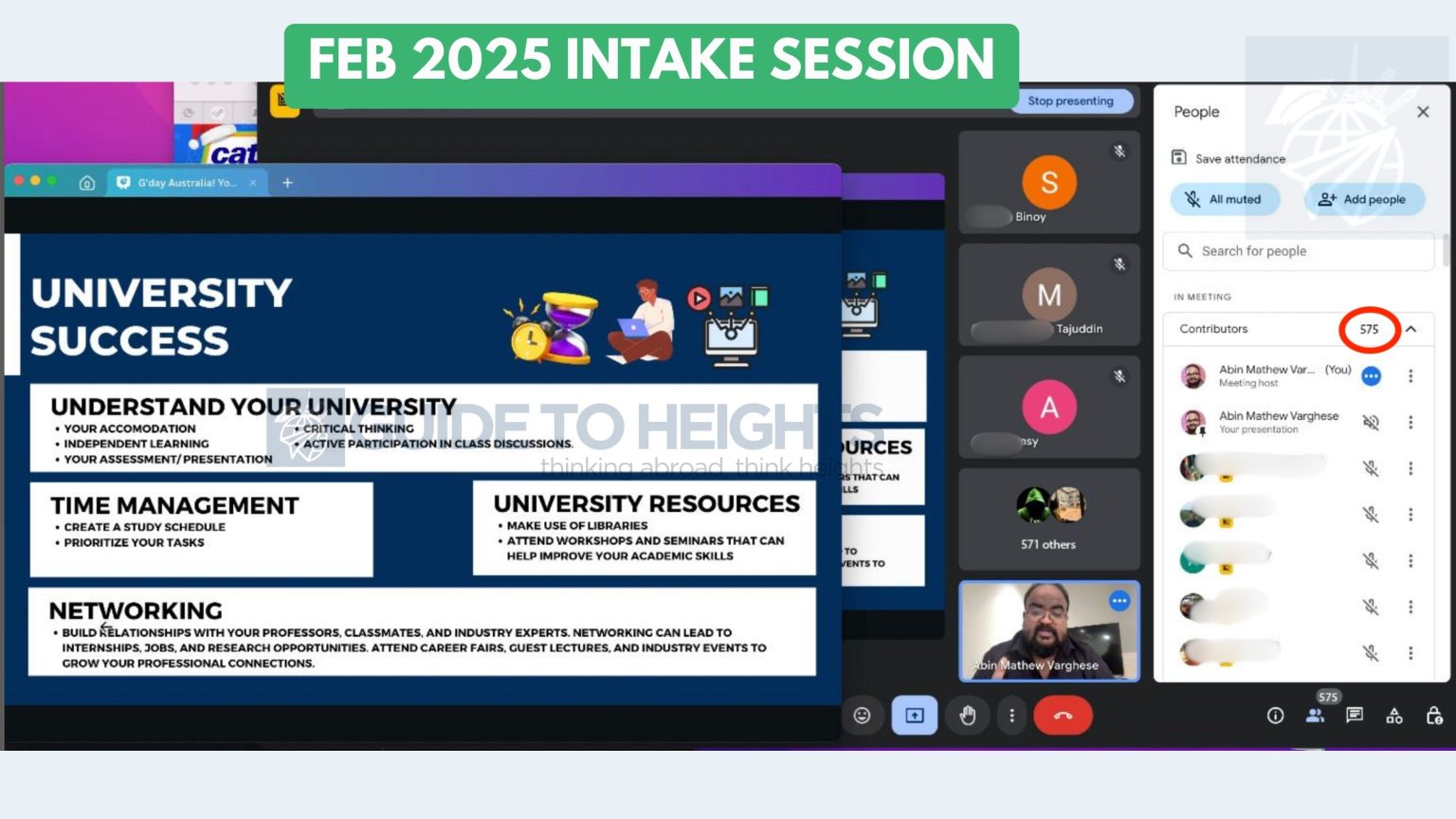
Task: Click the Stop presenting button
Action: click(1070, 101)
